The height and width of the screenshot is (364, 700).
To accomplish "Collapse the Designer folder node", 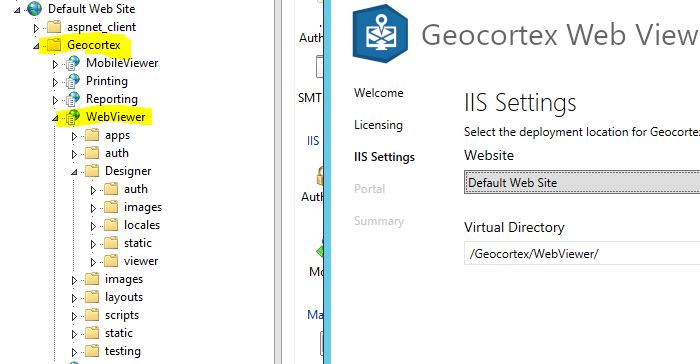I will (x=74, y=172).
